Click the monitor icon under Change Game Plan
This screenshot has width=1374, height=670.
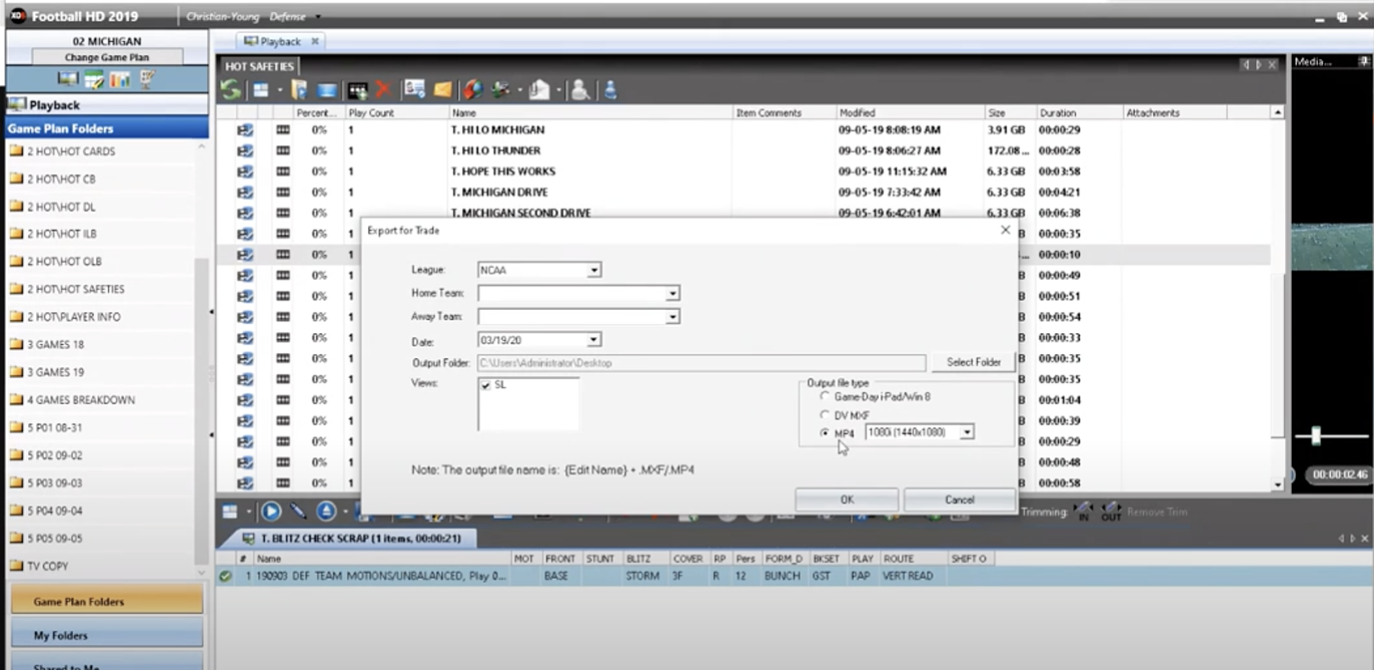68,79
